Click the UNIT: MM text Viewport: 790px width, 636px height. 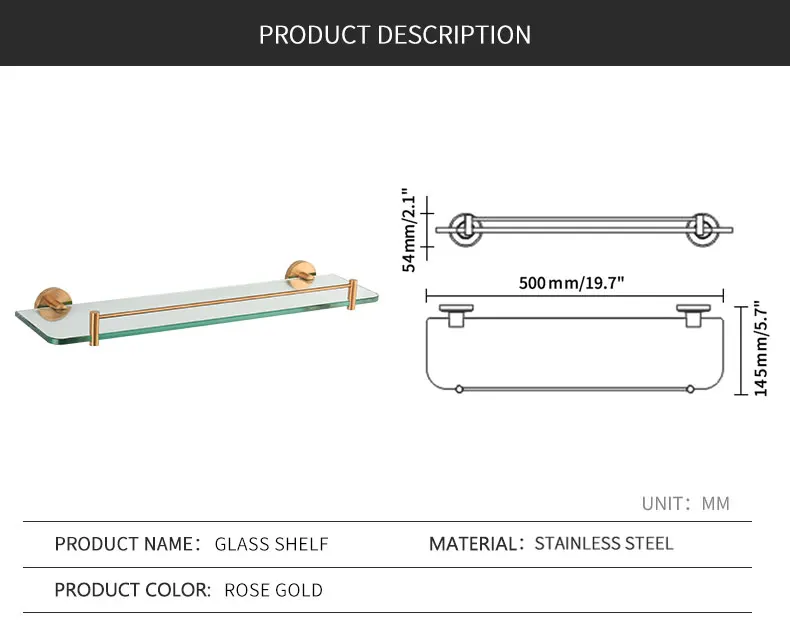pyautogui.click(x=686, y=503)
